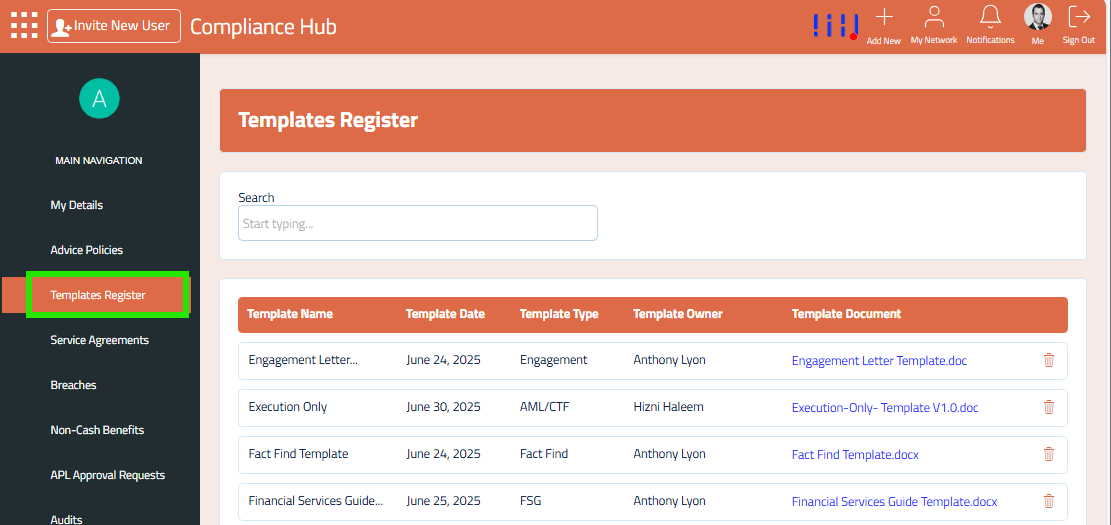The height and width of the screenshot is (525, 1111).
Task: Click the Template Document column header
Action: click(x=846, y=314)
